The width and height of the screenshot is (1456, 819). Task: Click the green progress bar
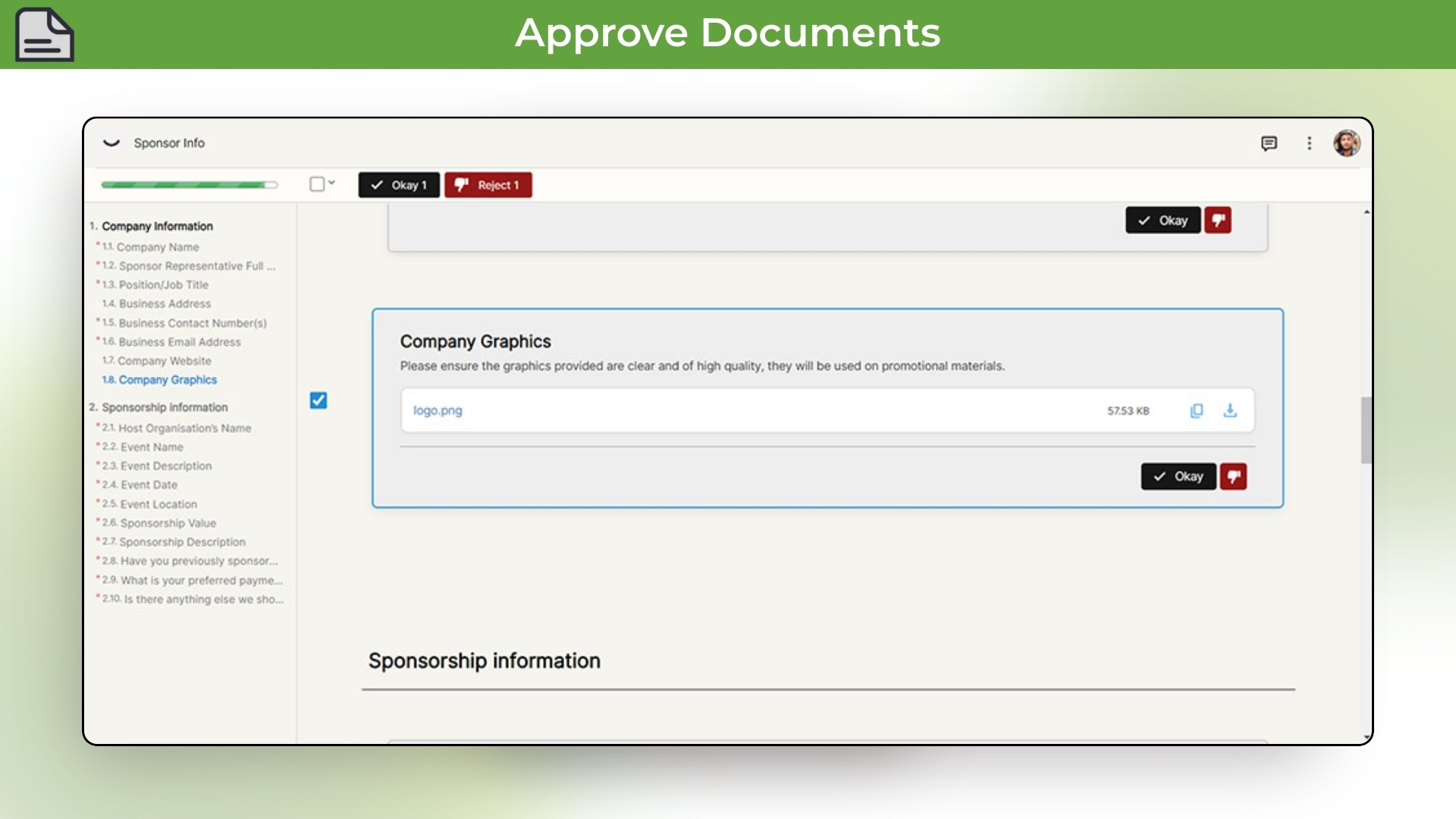pyautogui.click(x=189, y=184)
